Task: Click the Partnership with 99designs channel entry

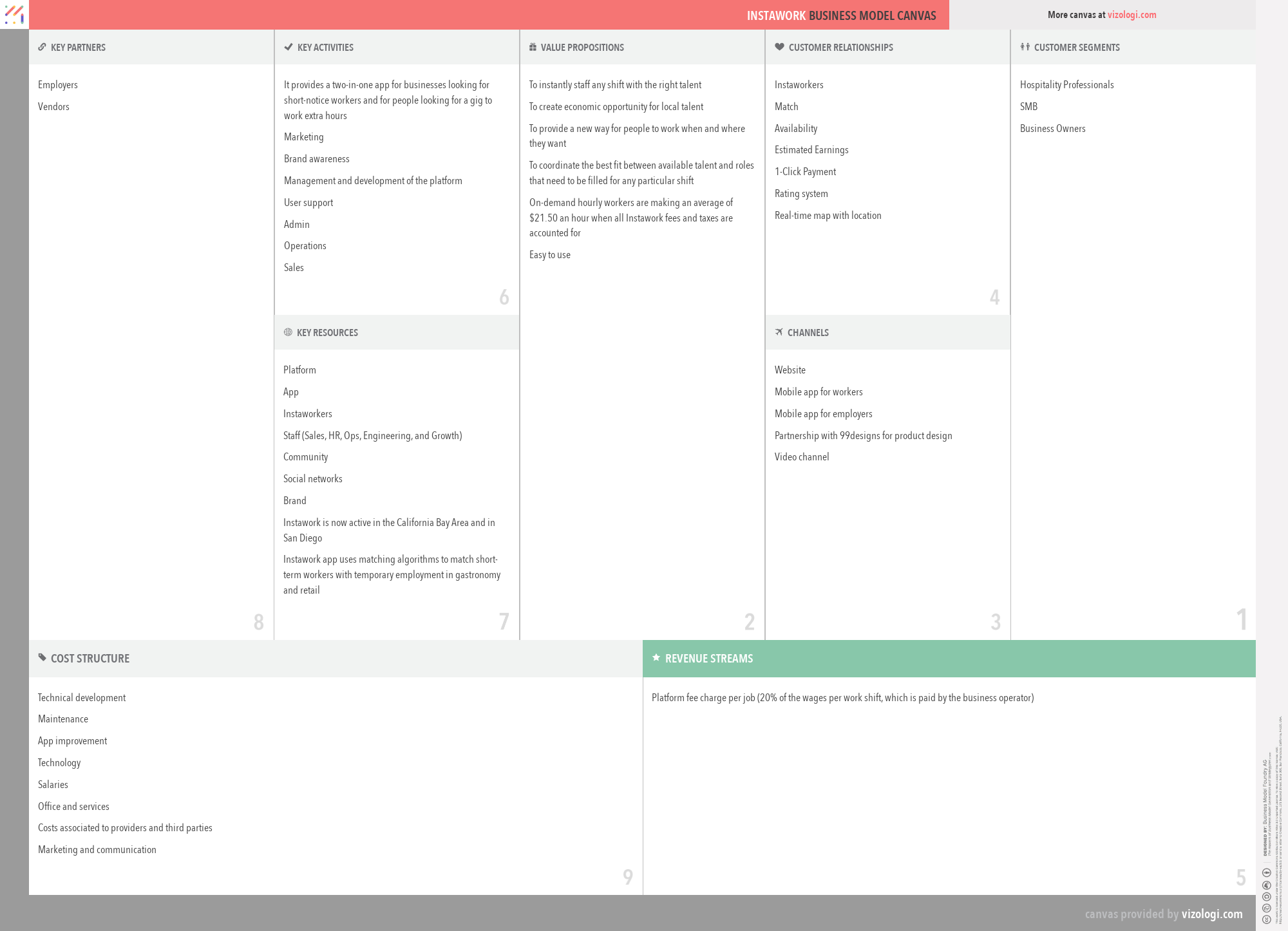Action: coord(863,436)
